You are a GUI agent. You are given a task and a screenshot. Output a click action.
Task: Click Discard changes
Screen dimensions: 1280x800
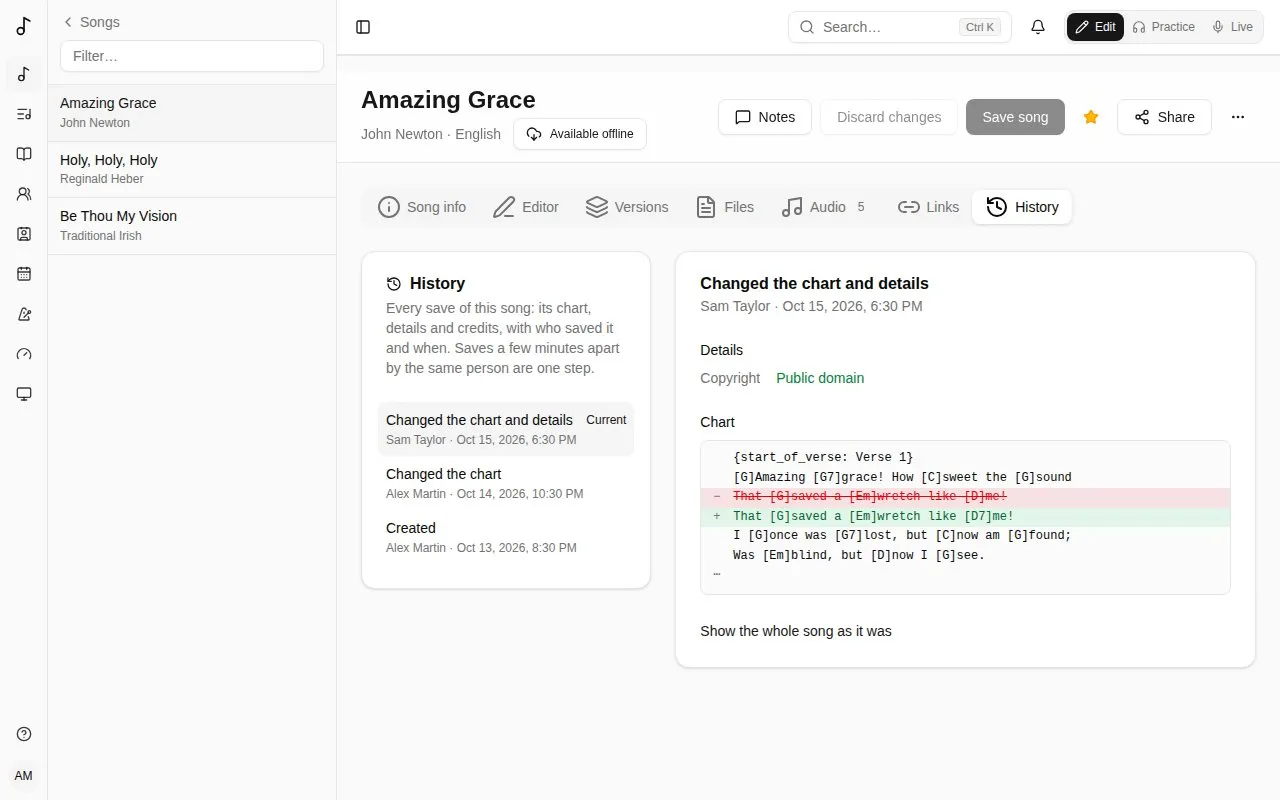tap(889, 117)
